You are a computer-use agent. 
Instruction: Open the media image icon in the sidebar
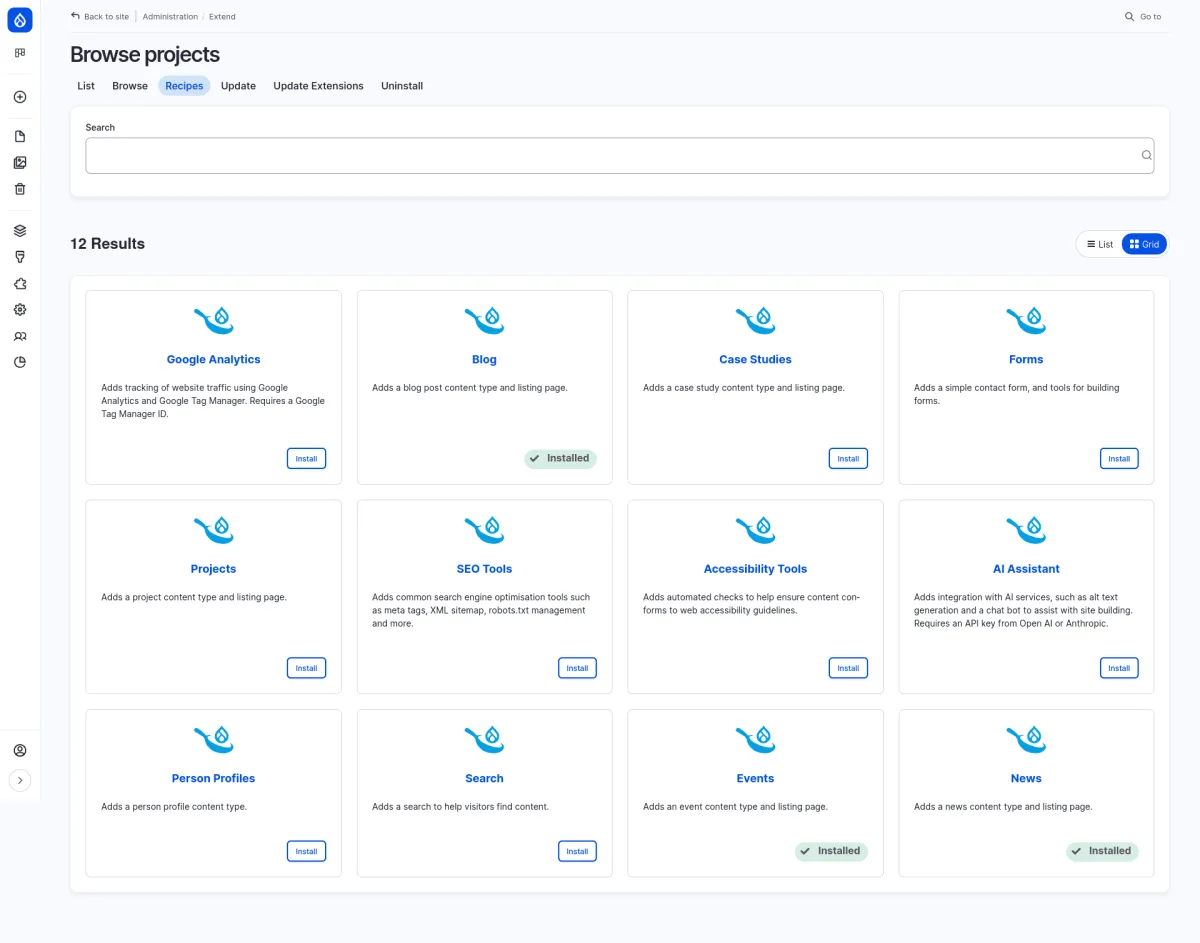20,163
